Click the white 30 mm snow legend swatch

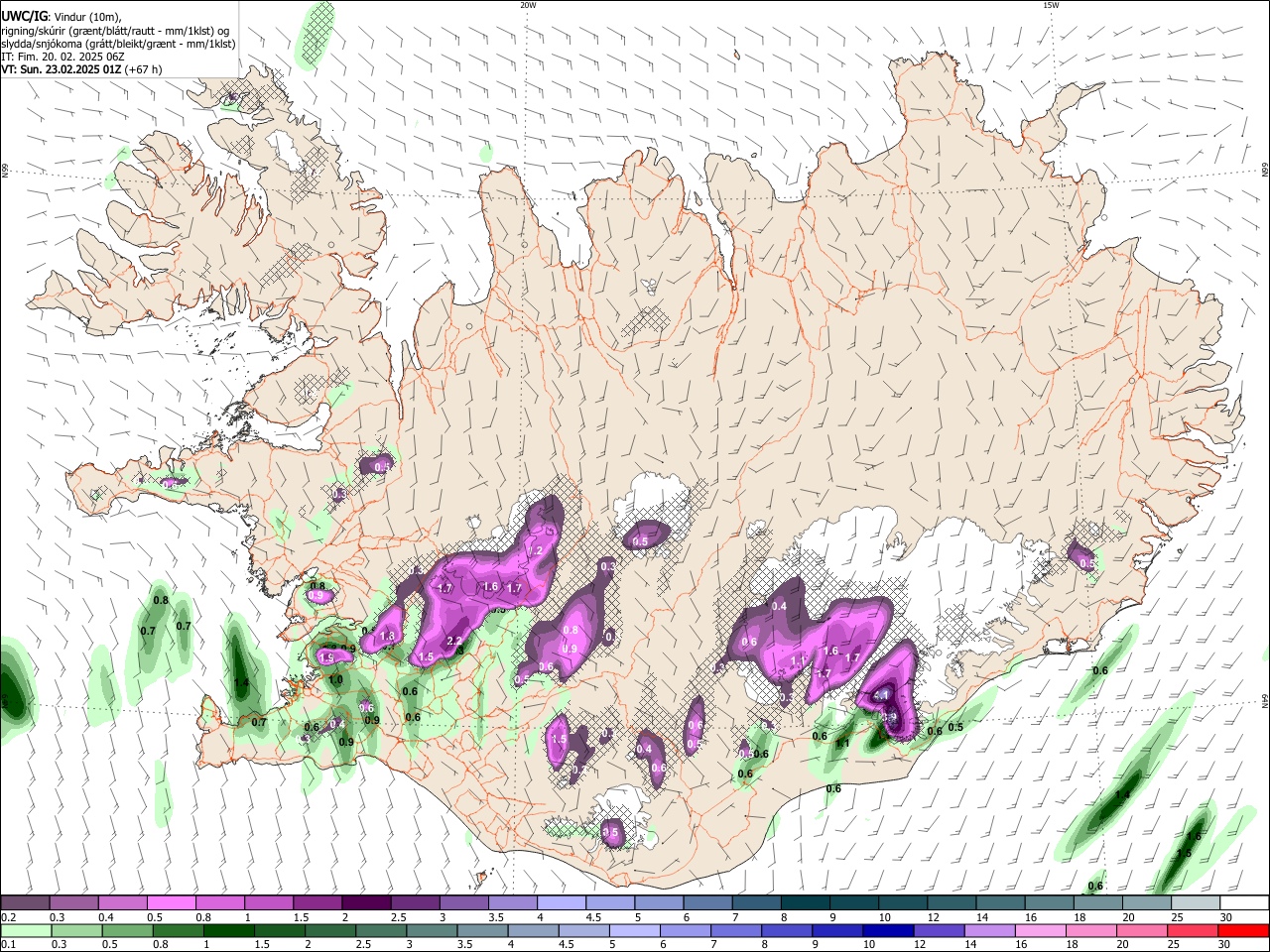tap(1244, 903)
